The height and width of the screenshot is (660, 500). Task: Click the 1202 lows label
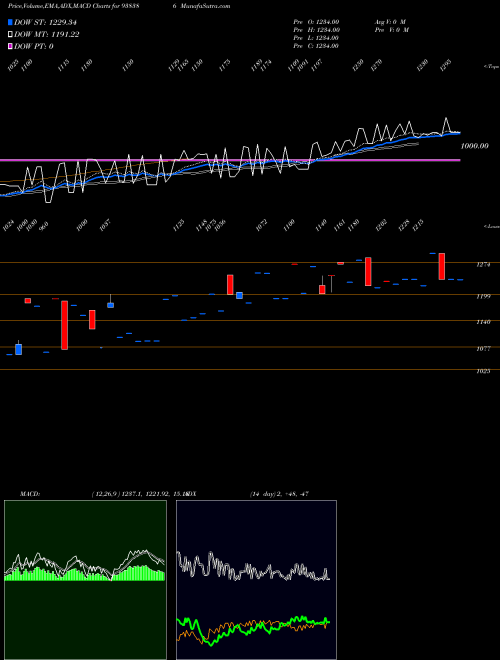pos(381,225)
